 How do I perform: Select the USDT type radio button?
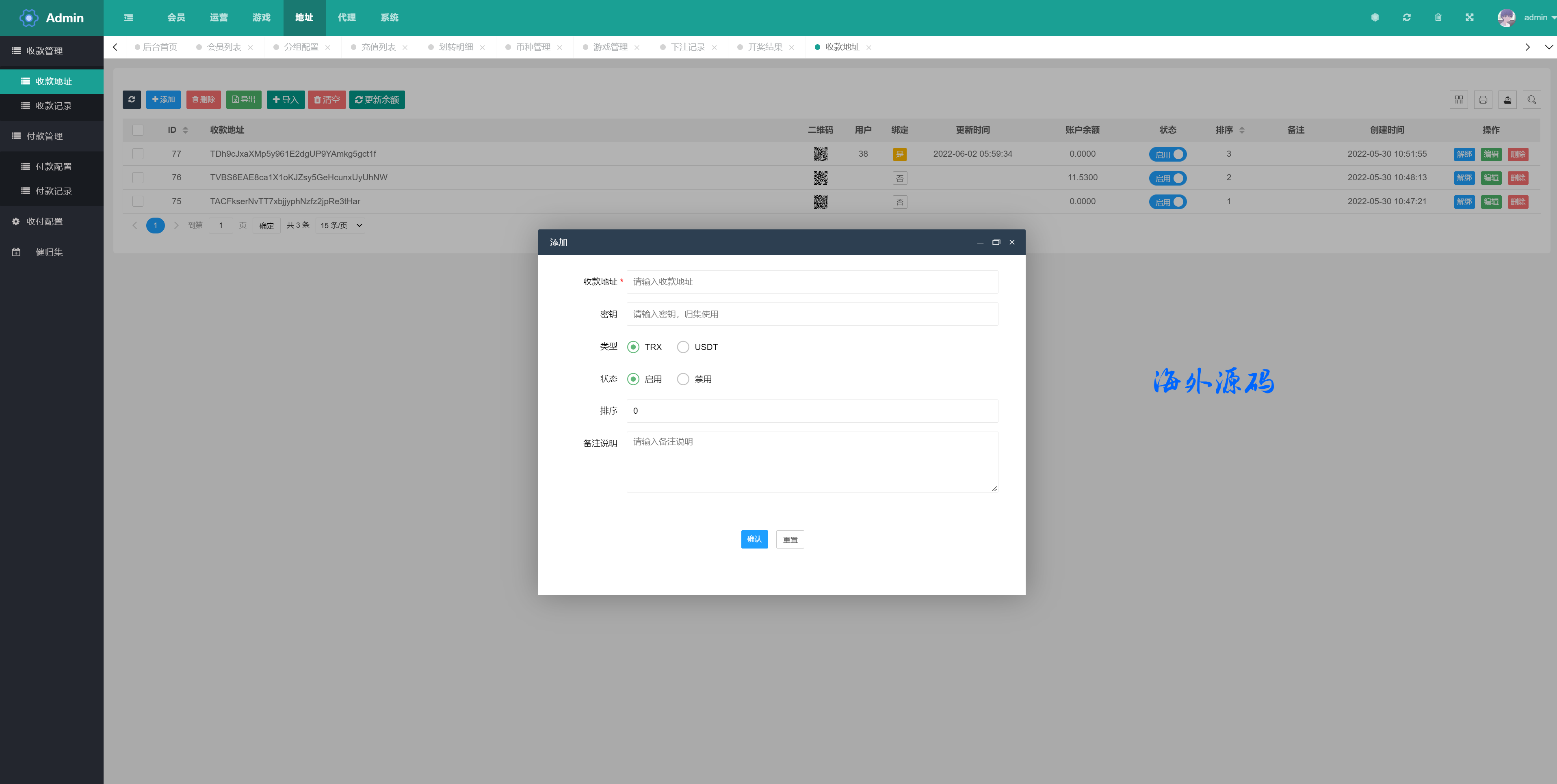click(683, 347)
